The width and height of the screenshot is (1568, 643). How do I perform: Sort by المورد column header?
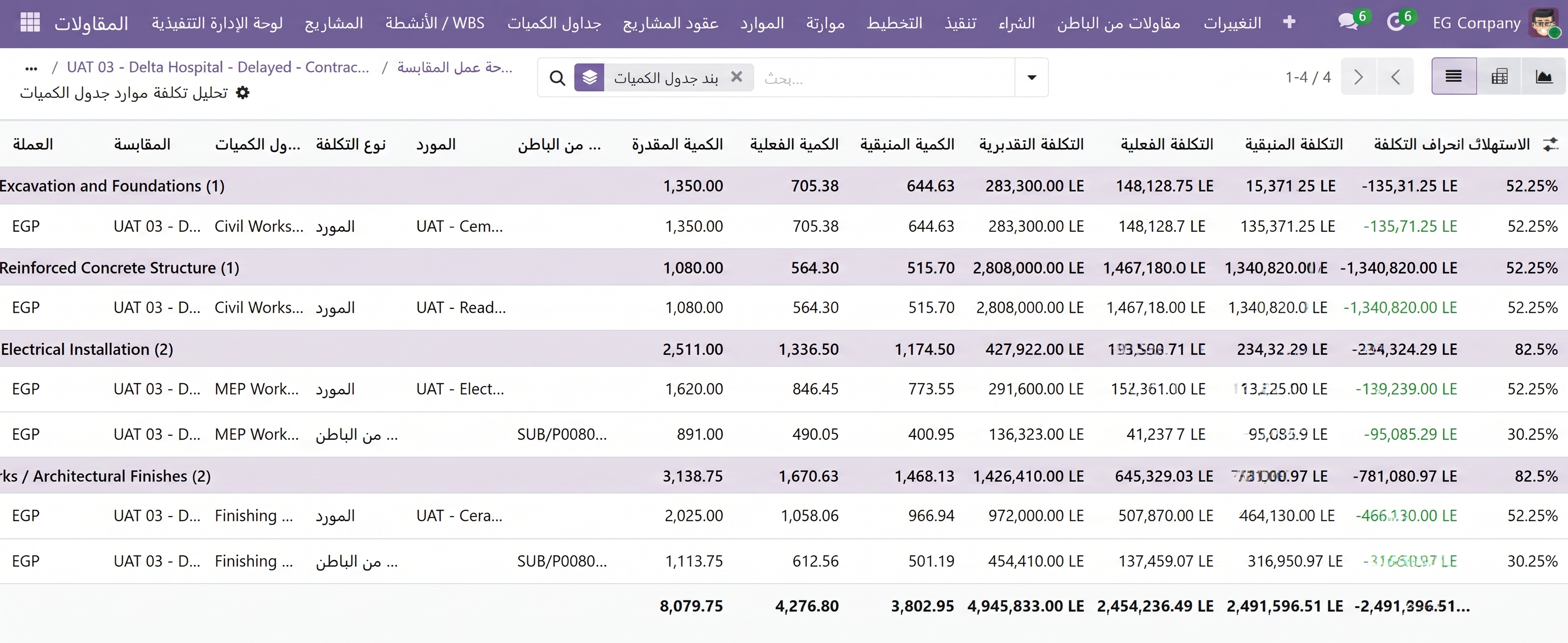click(436, 144)
